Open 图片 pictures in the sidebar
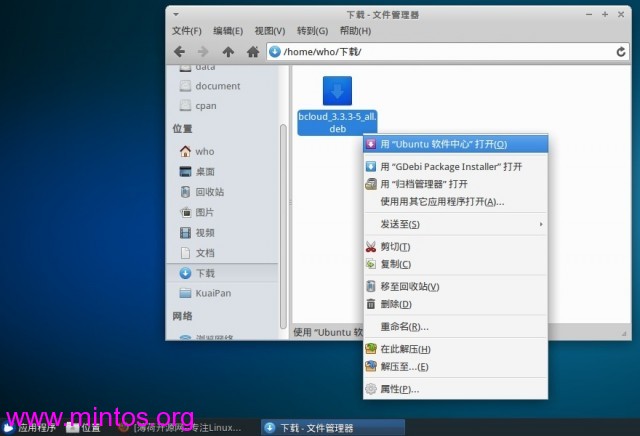The height and width of the screenshot is (436, 640). pyautogui.click(x=197, y=212)
